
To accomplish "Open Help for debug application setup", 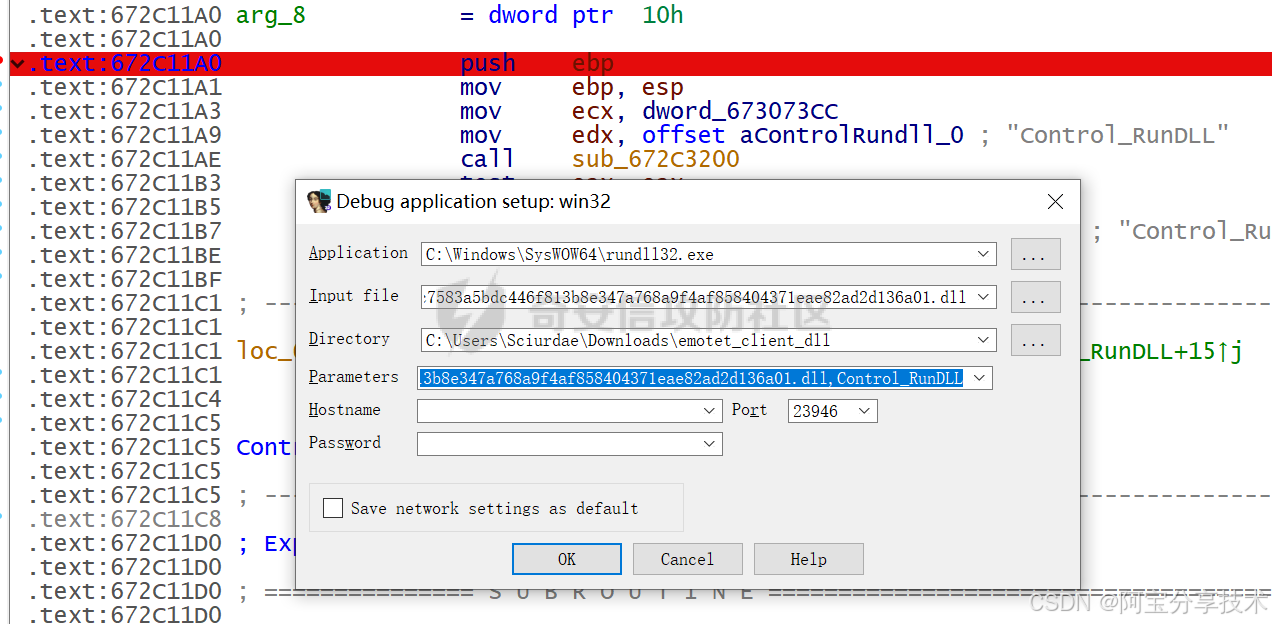I will [808, 559].
